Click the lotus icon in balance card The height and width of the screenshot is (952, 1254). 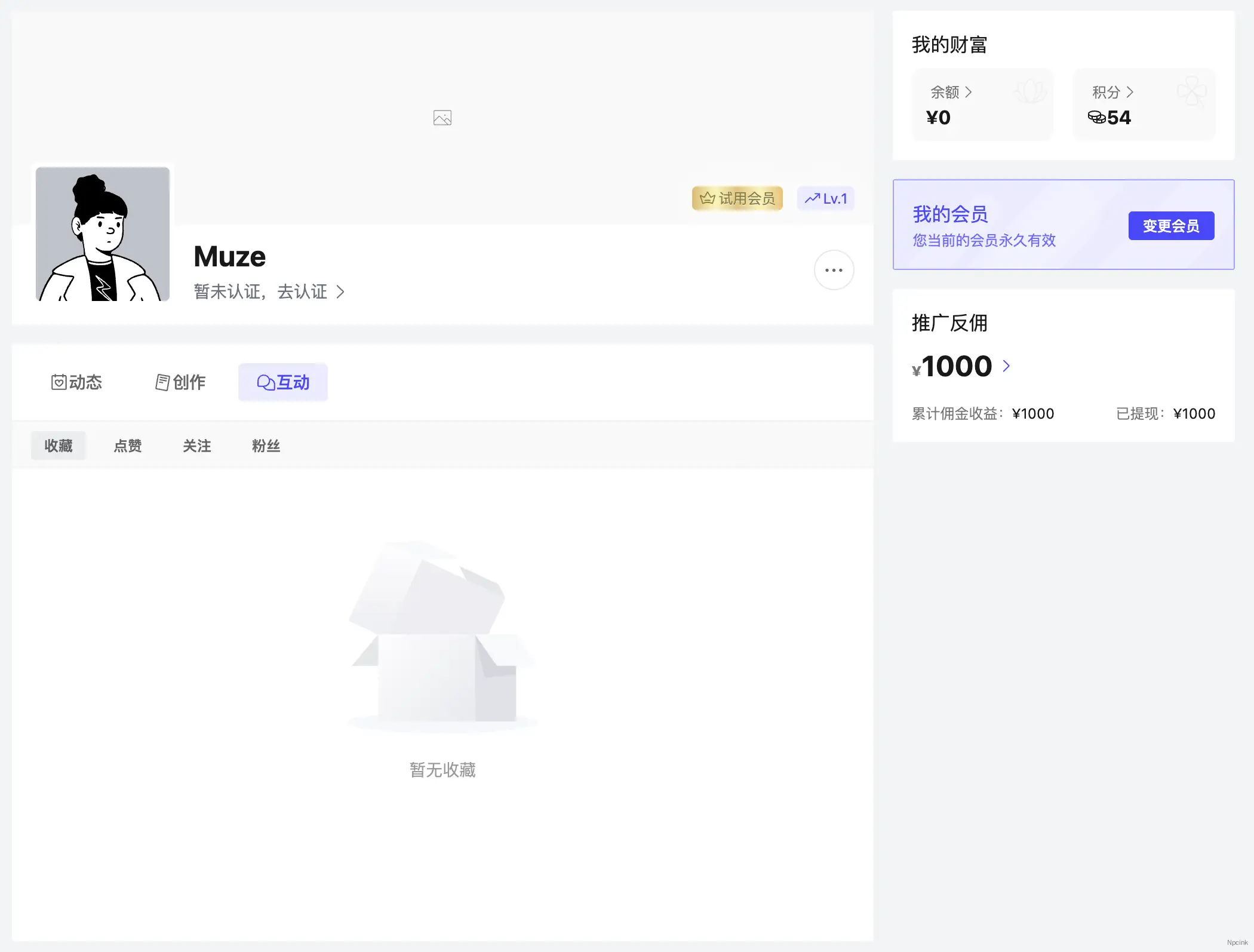pos(1031,92)
